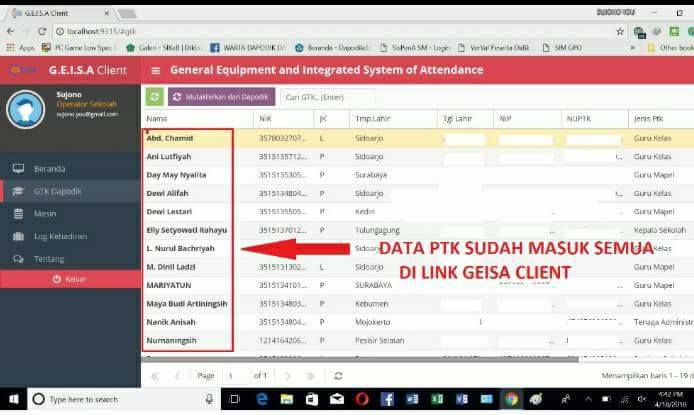The width and height of the screenshot is (694, 415).
Task: Select the Elly Setyowati Rahayu row
Action: (x=417, y=230)
